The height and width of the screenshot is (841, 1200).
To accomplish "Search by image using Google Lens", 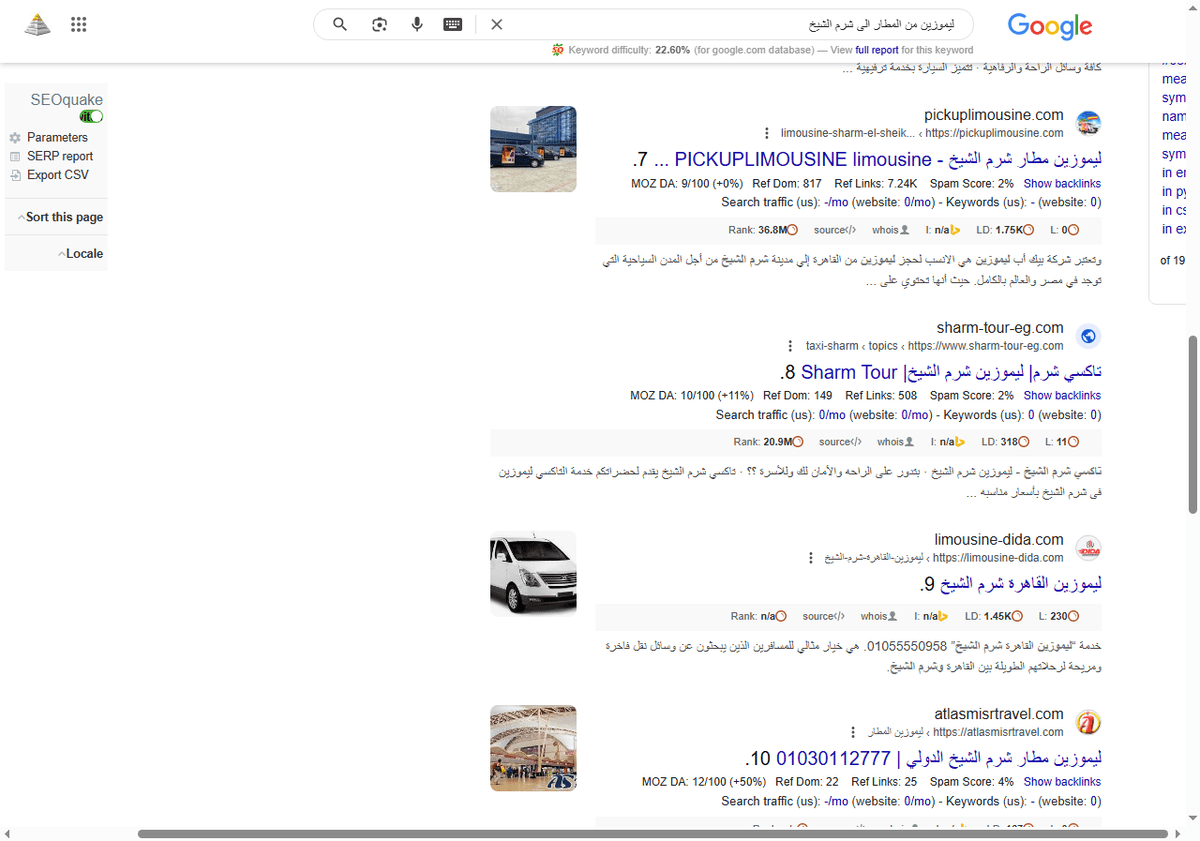I will [379, 24].
